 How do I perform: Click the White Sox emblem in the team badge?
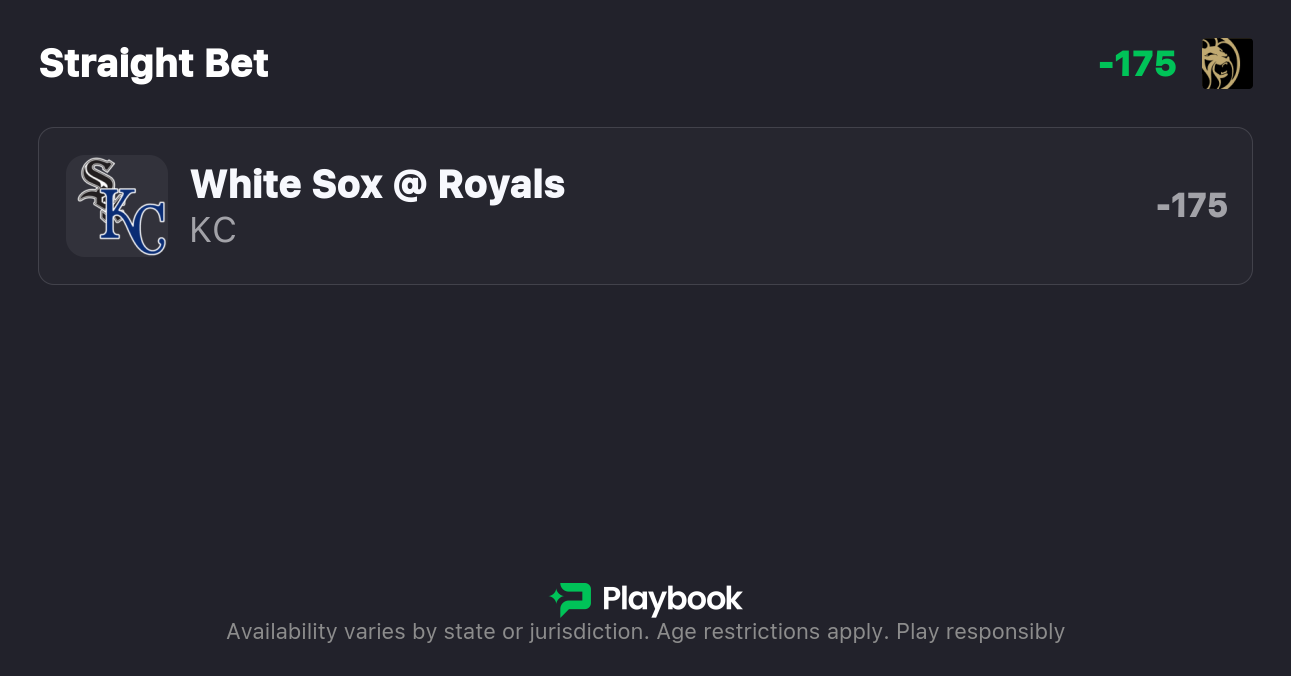[x=98, y=185]
